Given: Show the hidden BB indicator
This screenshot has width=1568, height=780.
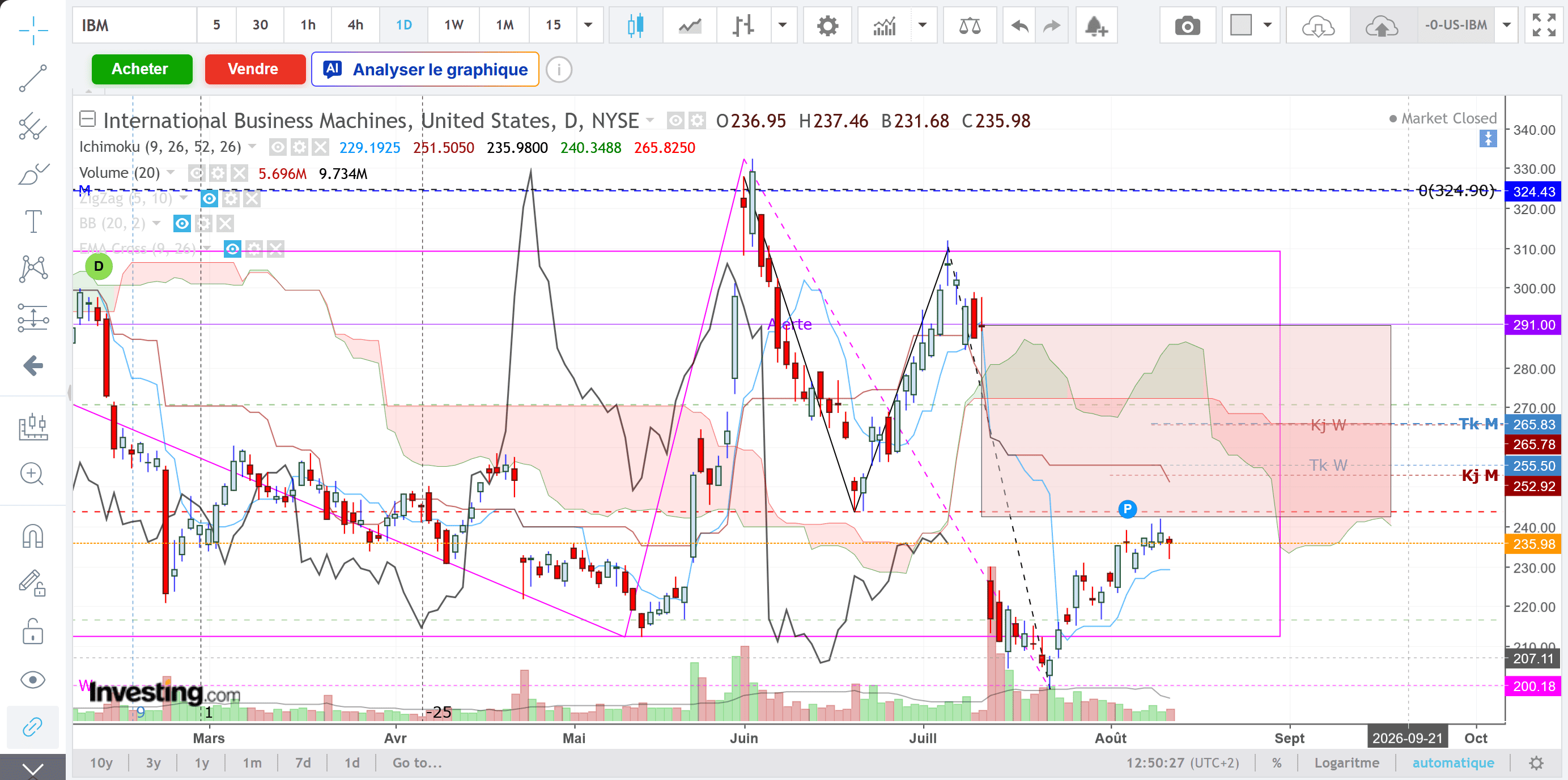Looking at the screenshot, I should click(x=182, y=223).
